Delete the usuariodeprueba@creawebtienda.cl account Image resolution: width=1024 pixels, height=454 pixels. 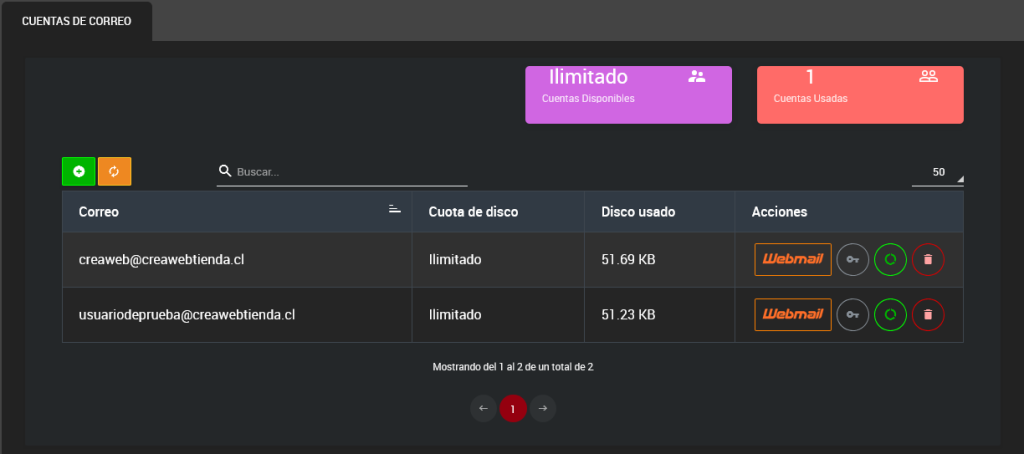tap(928, 315)
